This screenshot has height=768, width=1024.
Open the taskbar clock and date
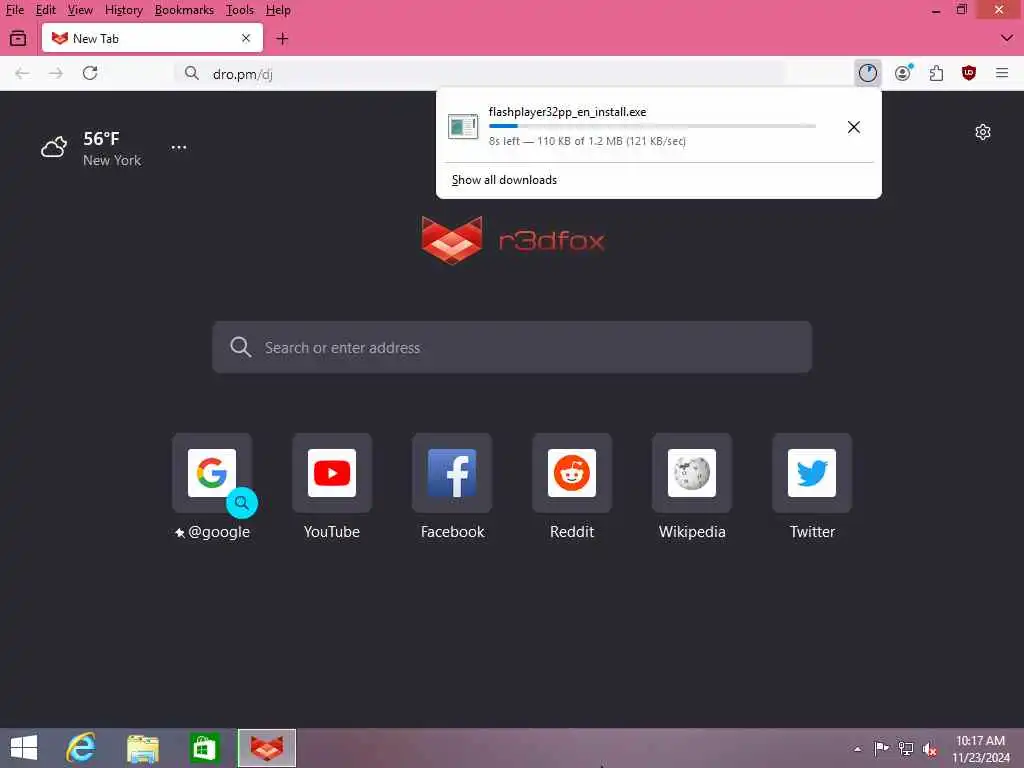pyautogui.click(x=980, y=748)
